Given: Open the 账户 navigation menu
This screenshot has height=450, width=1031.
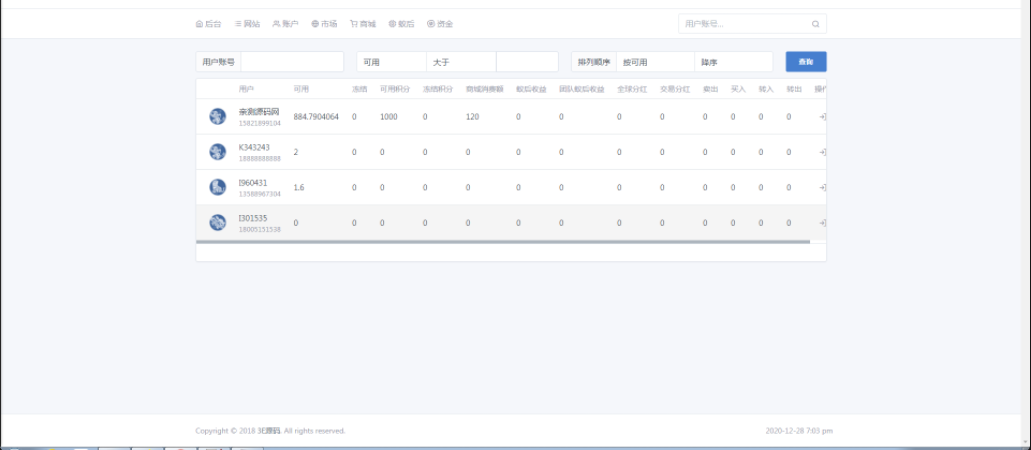Looking at the screenshot, I should click(x=285, y=24).
